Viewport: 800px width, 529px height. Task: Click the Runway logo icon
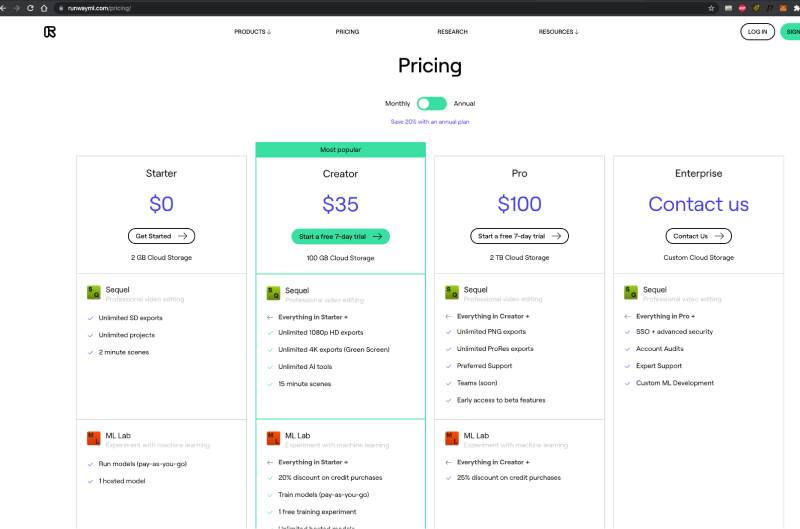pyautogui.click(x=49, y=32)
